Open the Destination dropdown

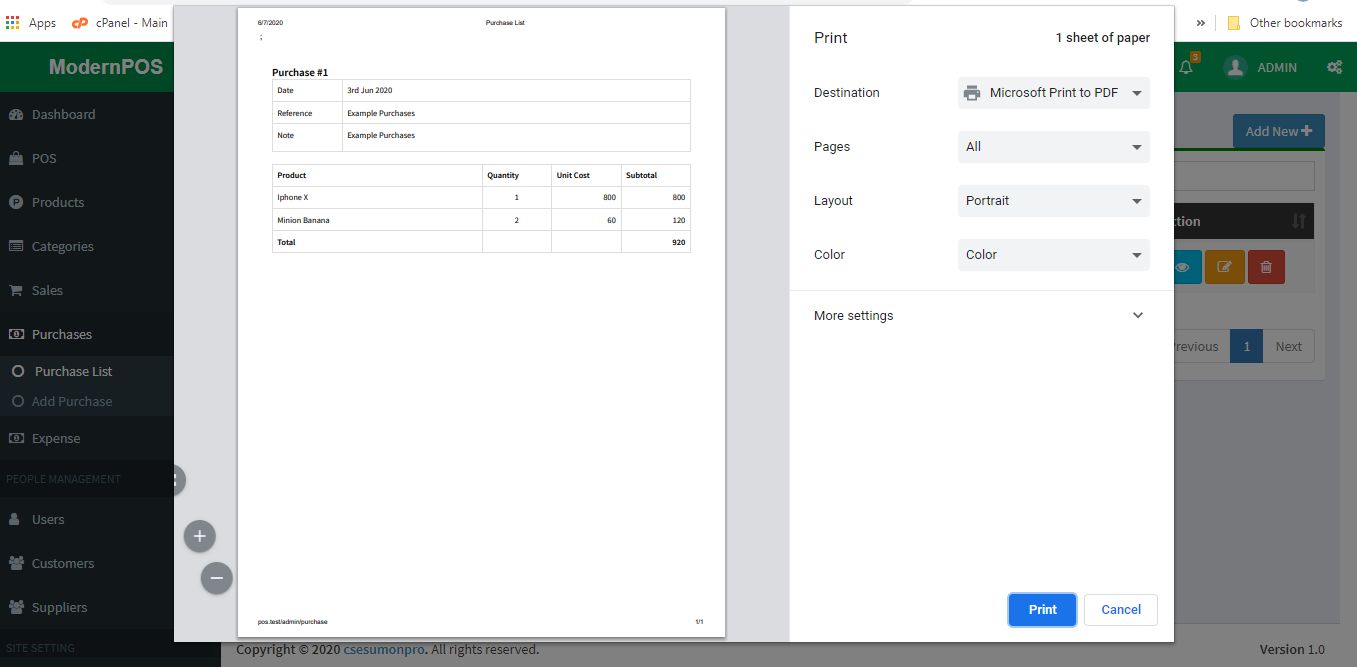tap(1054, 93)
